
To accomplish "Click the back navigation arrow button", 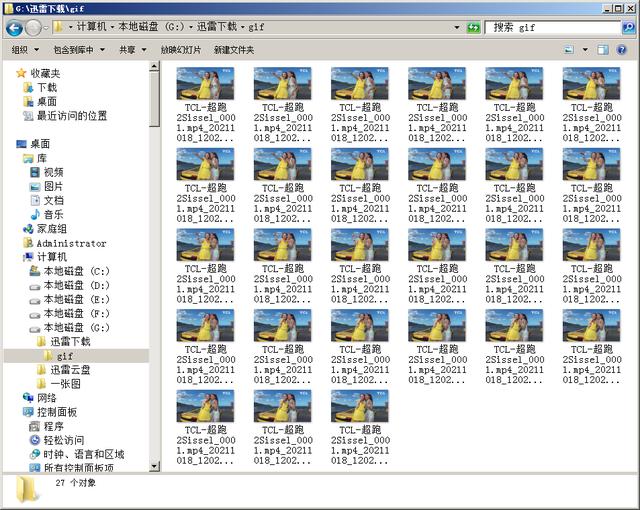I will pyautogui.click(x=14, y=28).
